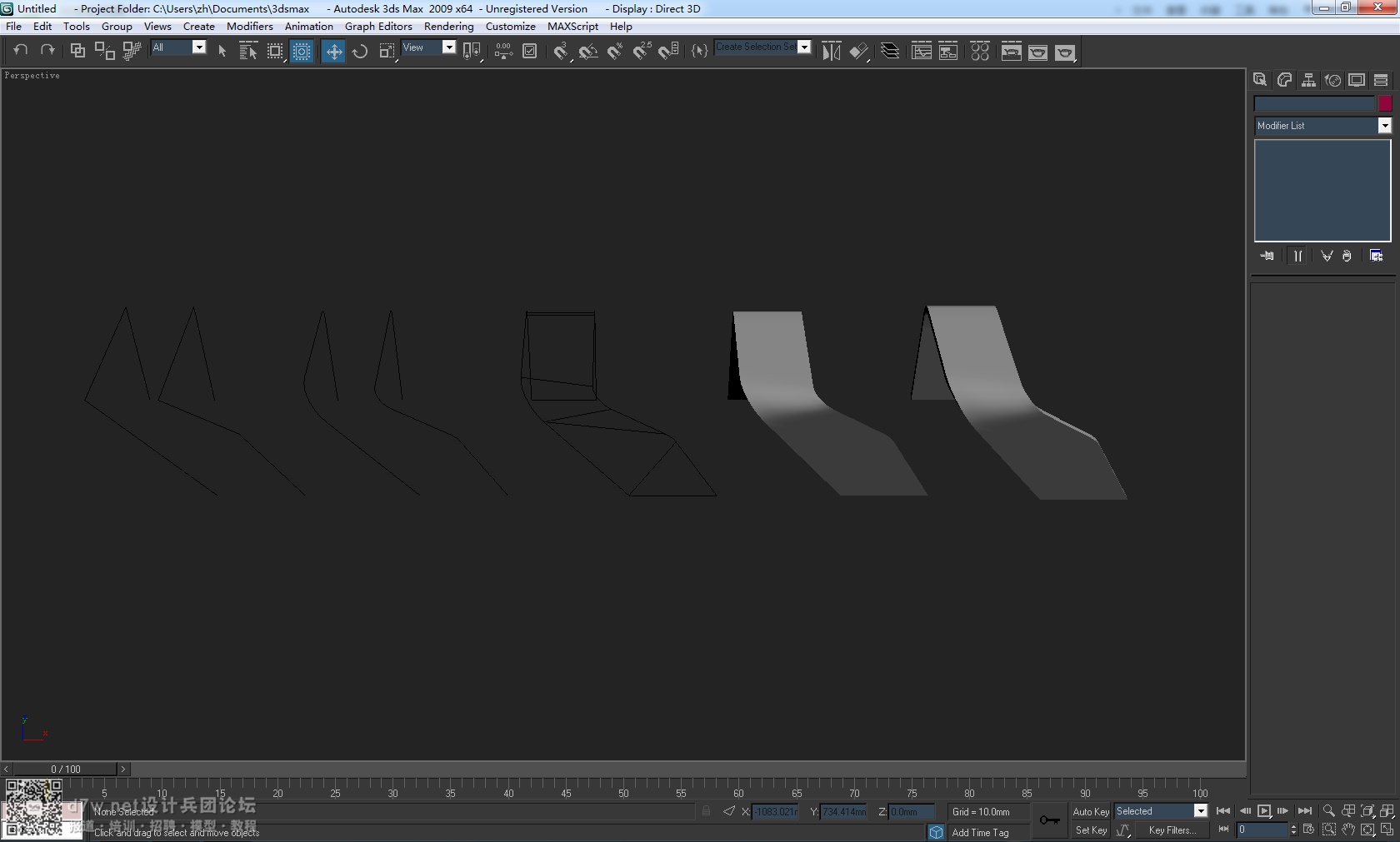This screenshot has width=1400, height=842.
Task: Click the time slider showing 0 / 100
Action: 66,769
